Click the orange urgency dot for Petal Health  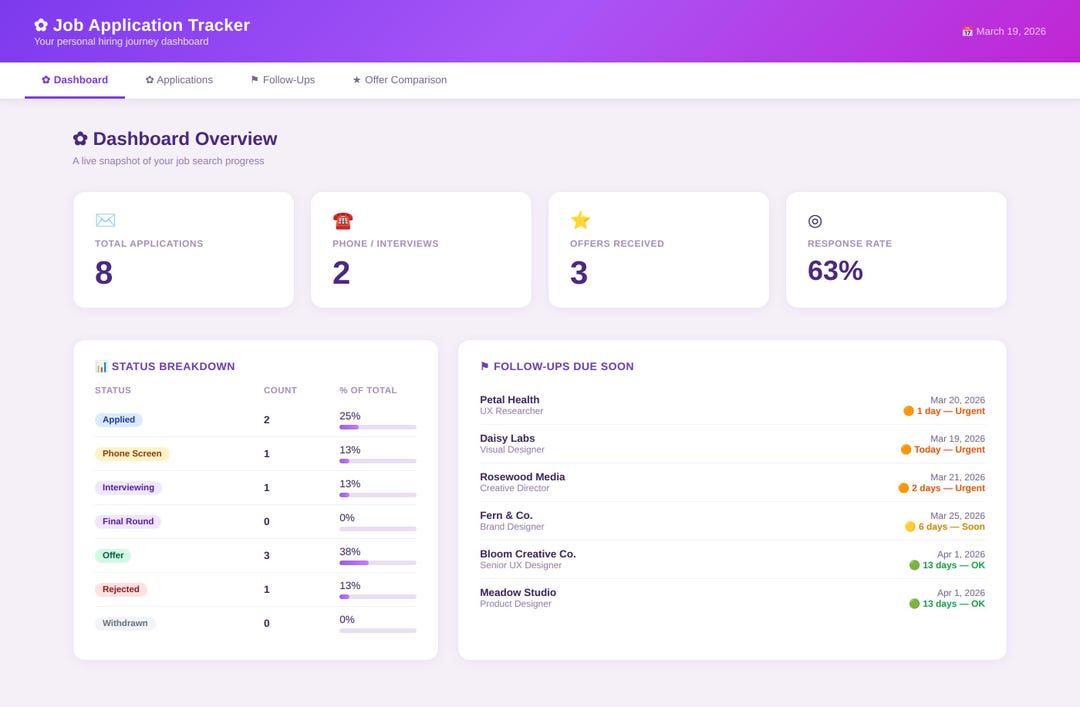[908, 411]
